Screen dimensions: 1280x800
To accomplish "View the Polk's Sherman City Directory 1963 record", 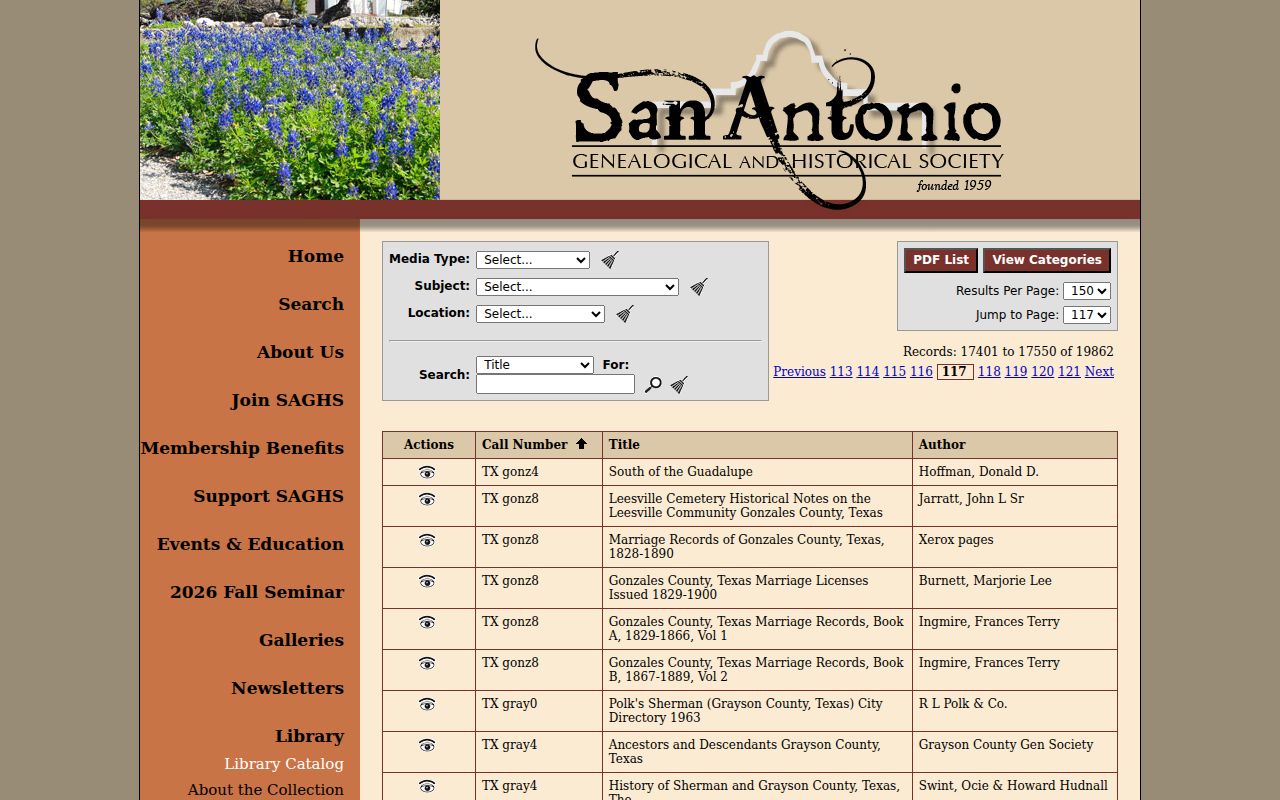I will pyautogui.click(x=427, y=704).
